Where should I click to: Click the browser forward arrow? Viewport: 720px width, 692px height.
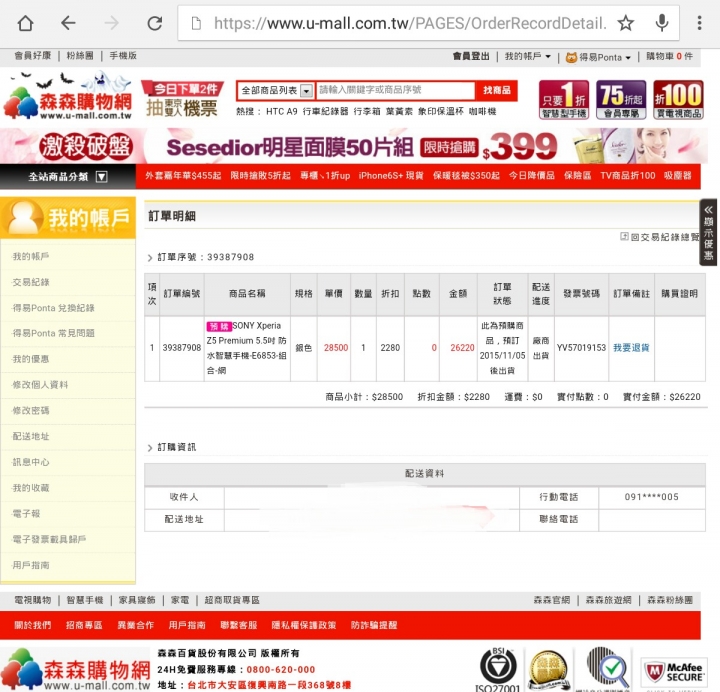click(111, 23)
